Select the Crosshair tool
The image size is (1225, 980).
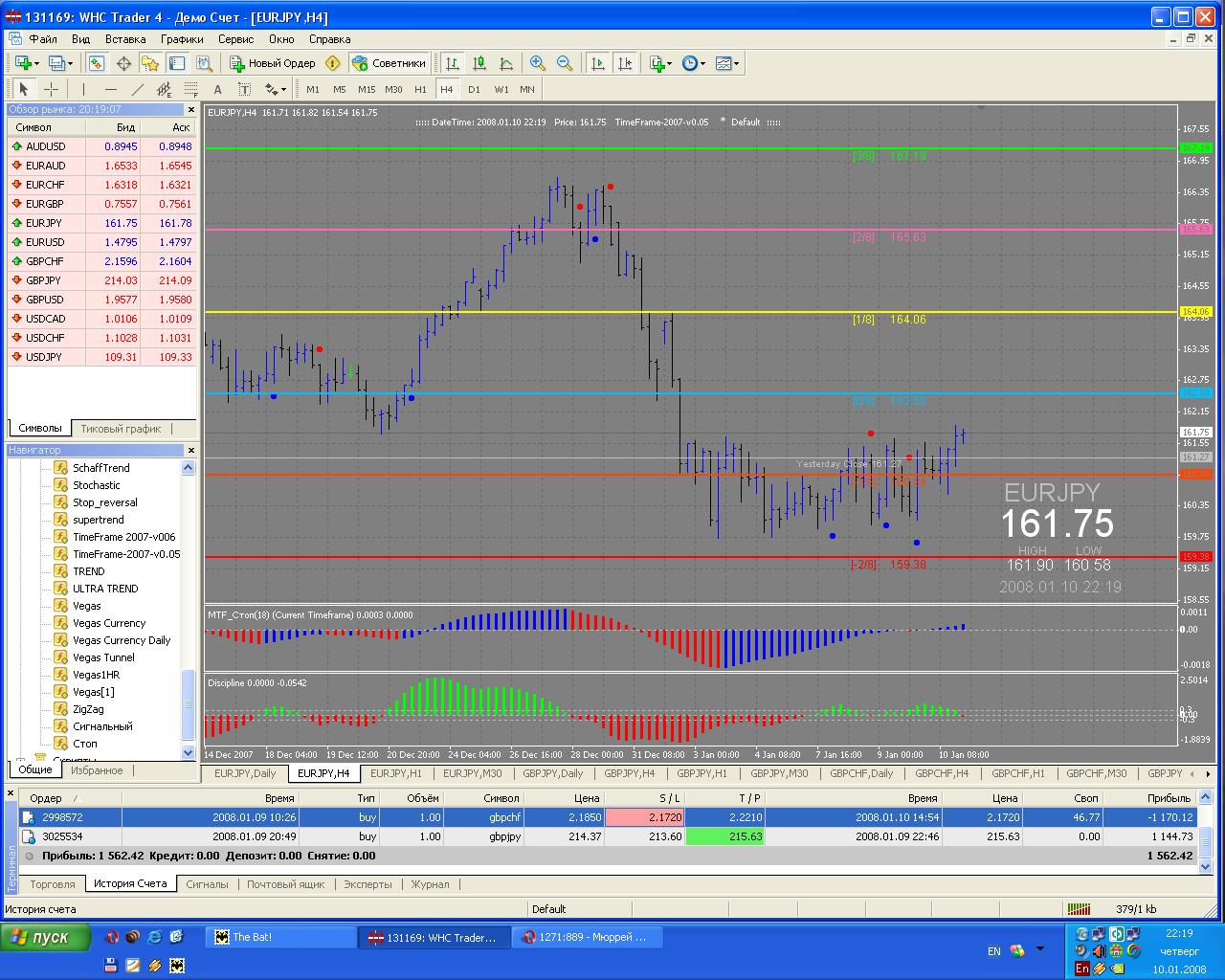point(52,89)
